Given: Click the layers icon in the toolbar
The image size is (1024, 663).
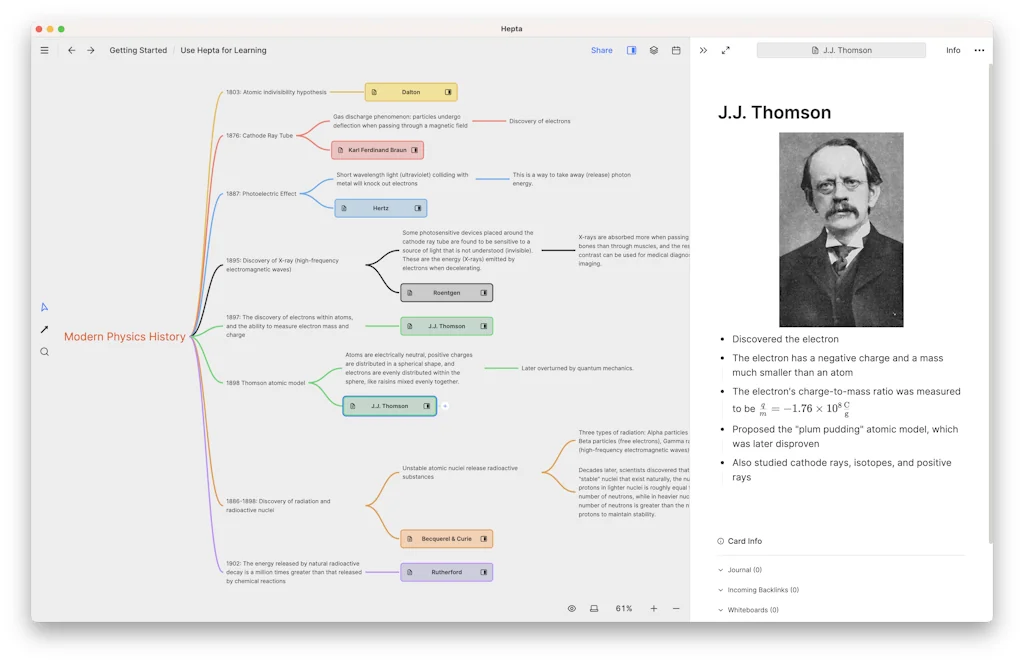Looking at the screenshot, I should [654, 49].
